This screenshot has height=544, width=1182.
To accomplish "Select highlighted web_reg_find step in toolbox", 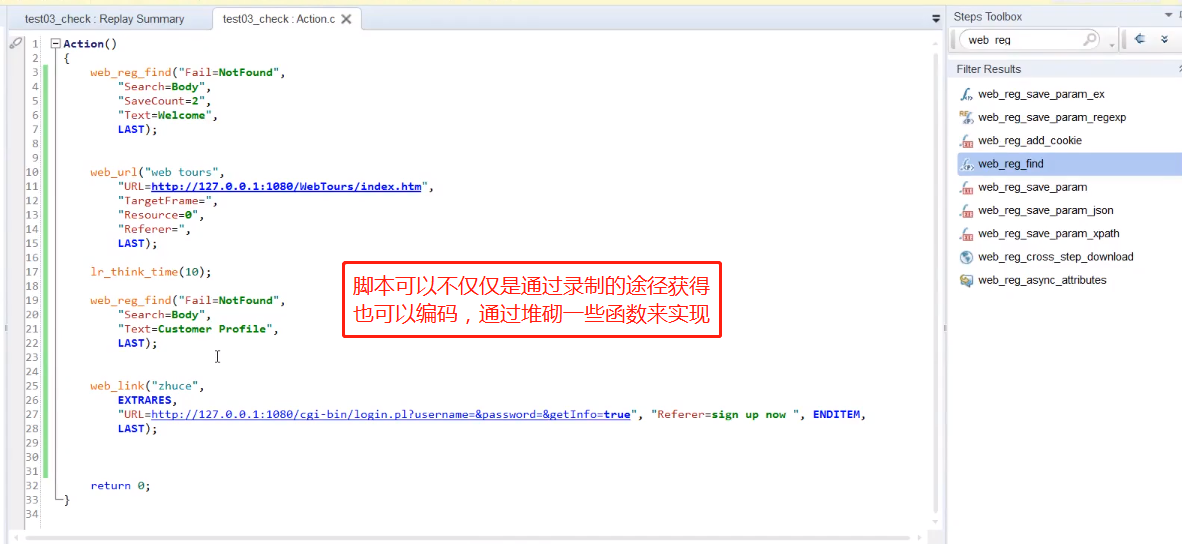I will click(1069, 164).
